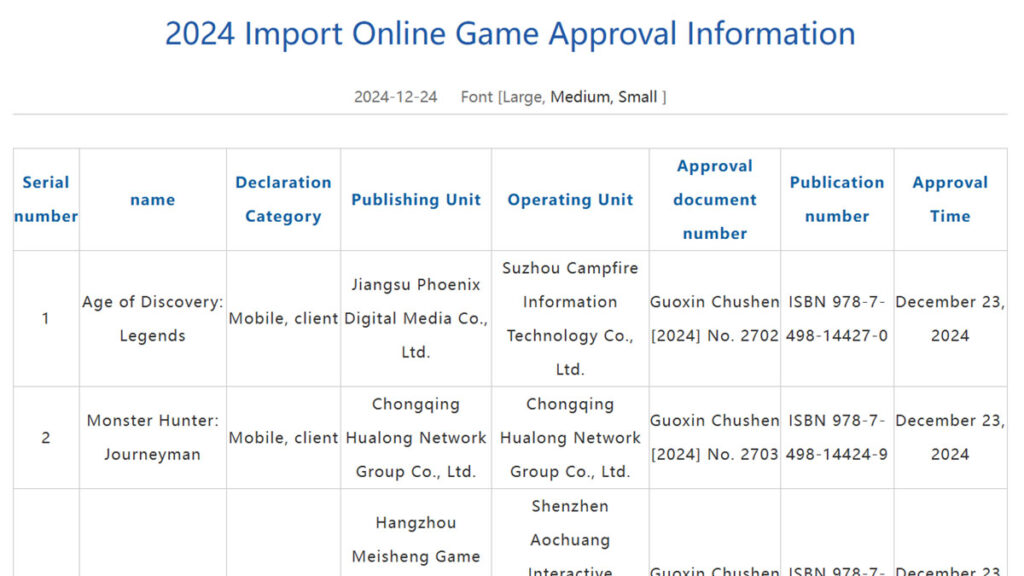Select the Suzhou Campfire Information Technology cell
The width and height of the screenshot is (1024, 576).
click(x=570, y=319)
